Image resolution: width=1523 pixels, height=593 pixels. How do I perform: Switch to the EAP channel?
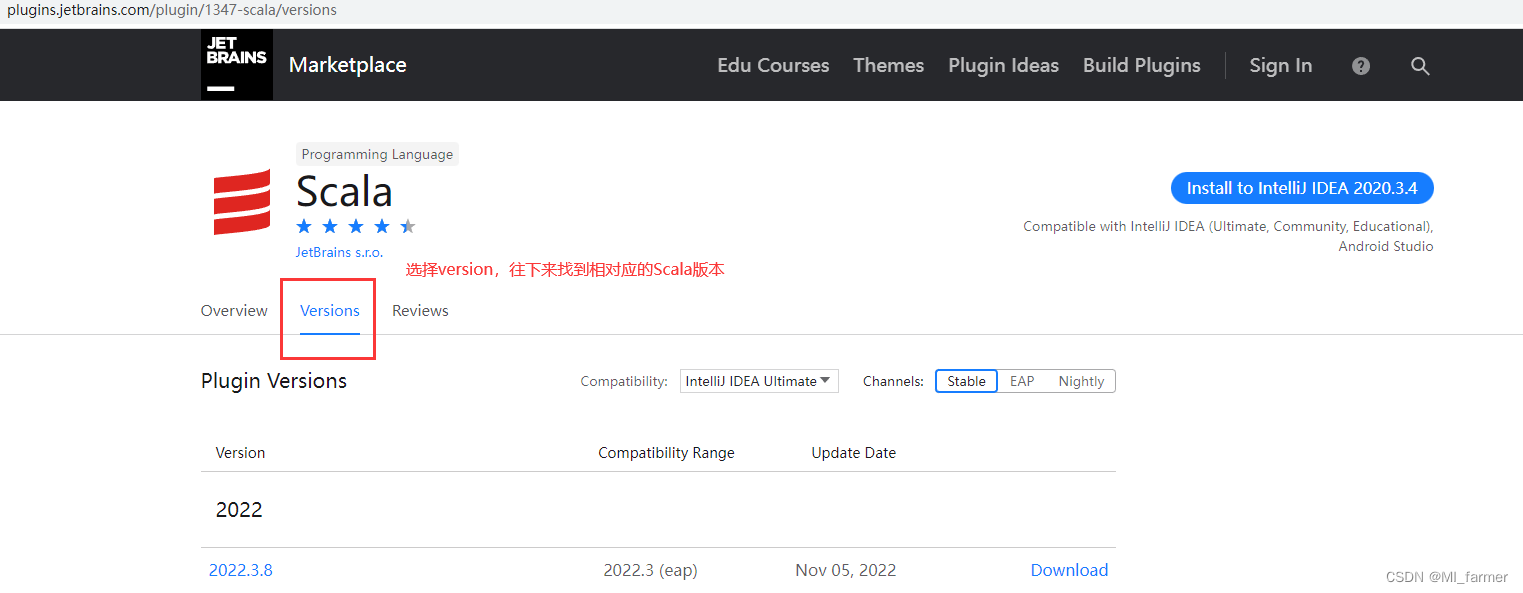(1021, 381)
